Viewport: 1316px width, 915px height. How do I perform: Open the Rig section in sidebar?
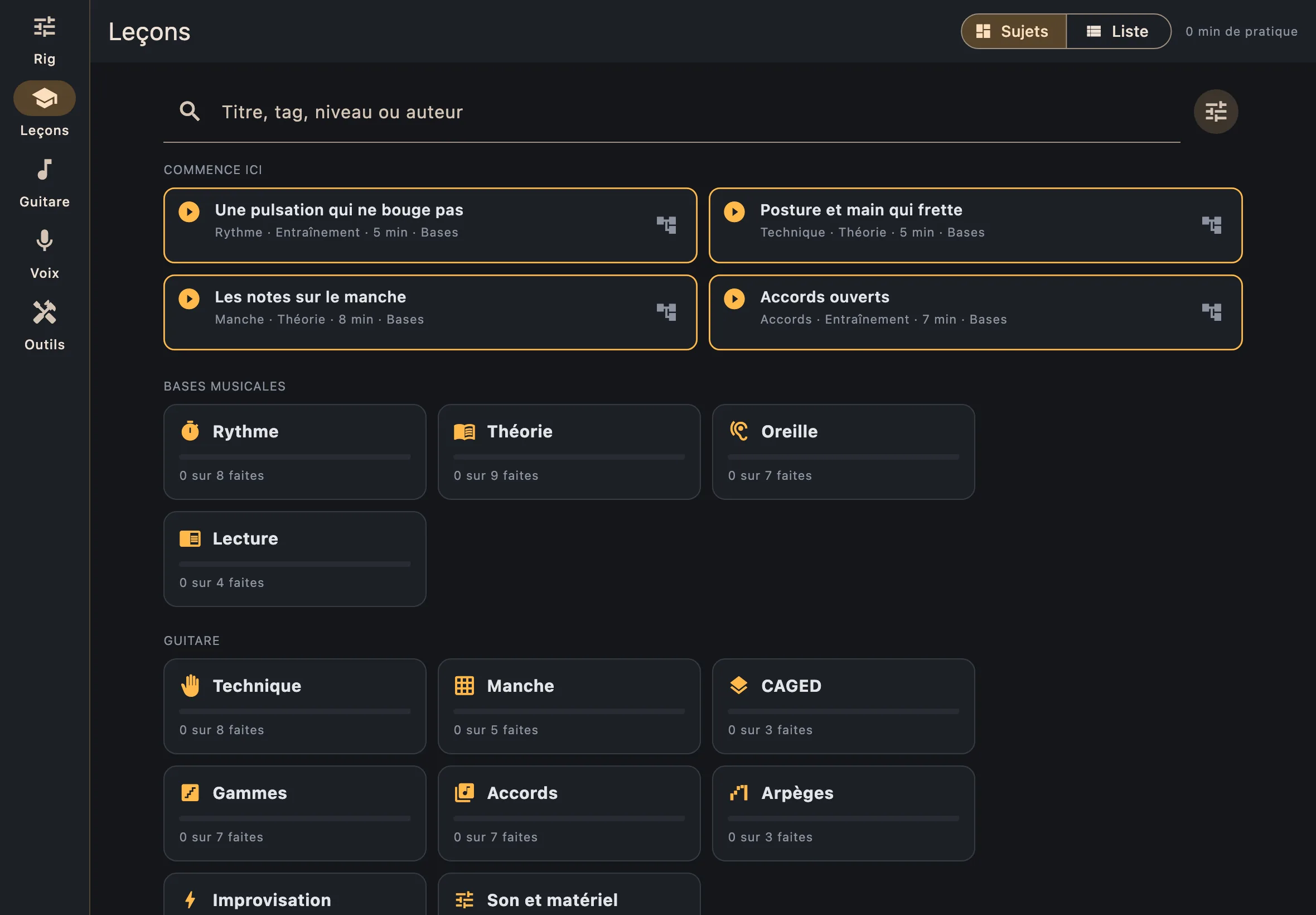[x=44, y=40]
